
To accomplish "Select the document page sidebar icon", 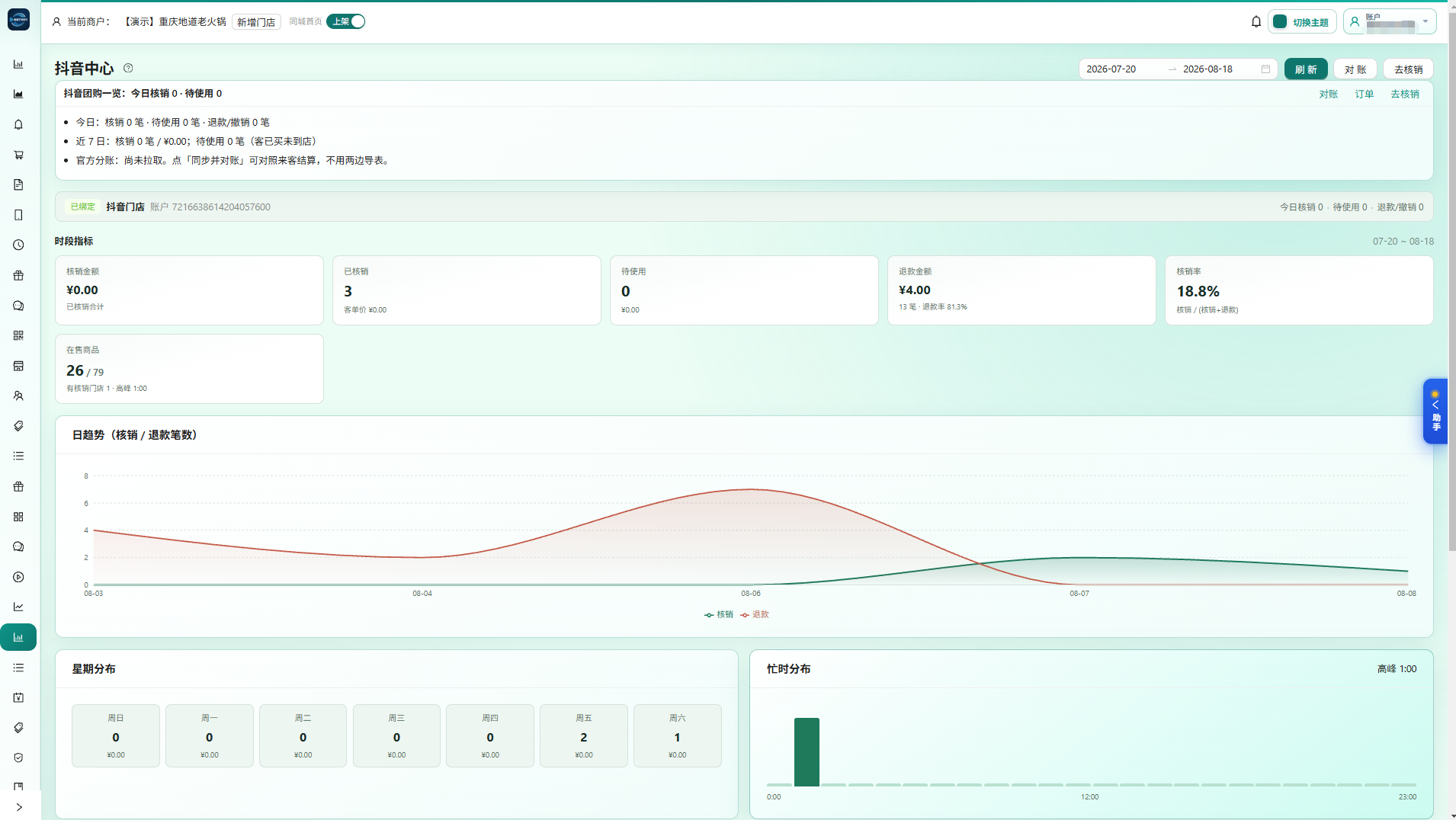I will 18,185.
